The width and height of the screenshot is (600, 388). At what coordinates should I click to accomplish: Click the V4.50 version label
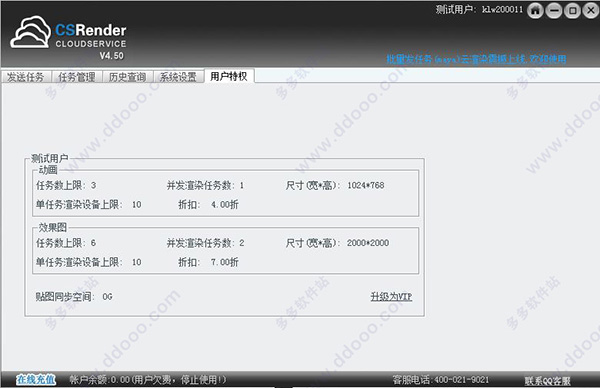pos(112,55)
